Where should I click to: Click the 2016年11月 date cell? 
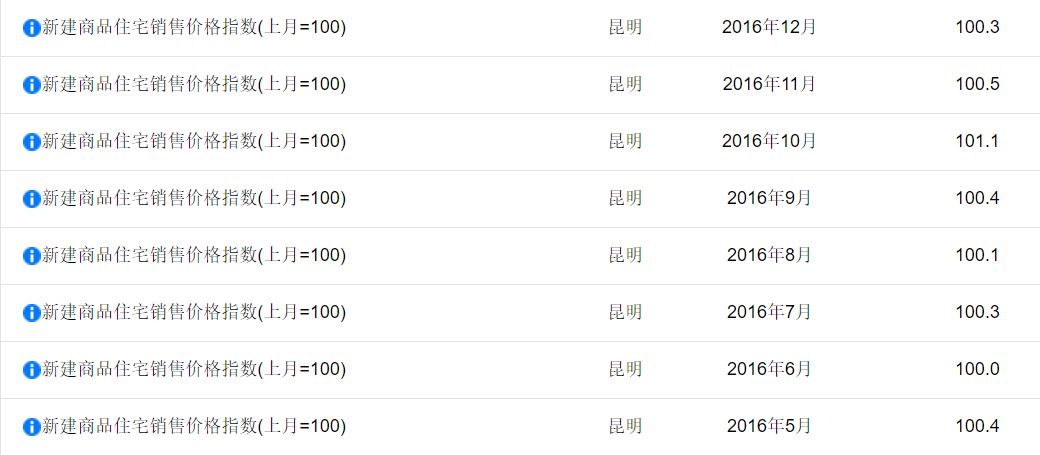pos(769,84)
